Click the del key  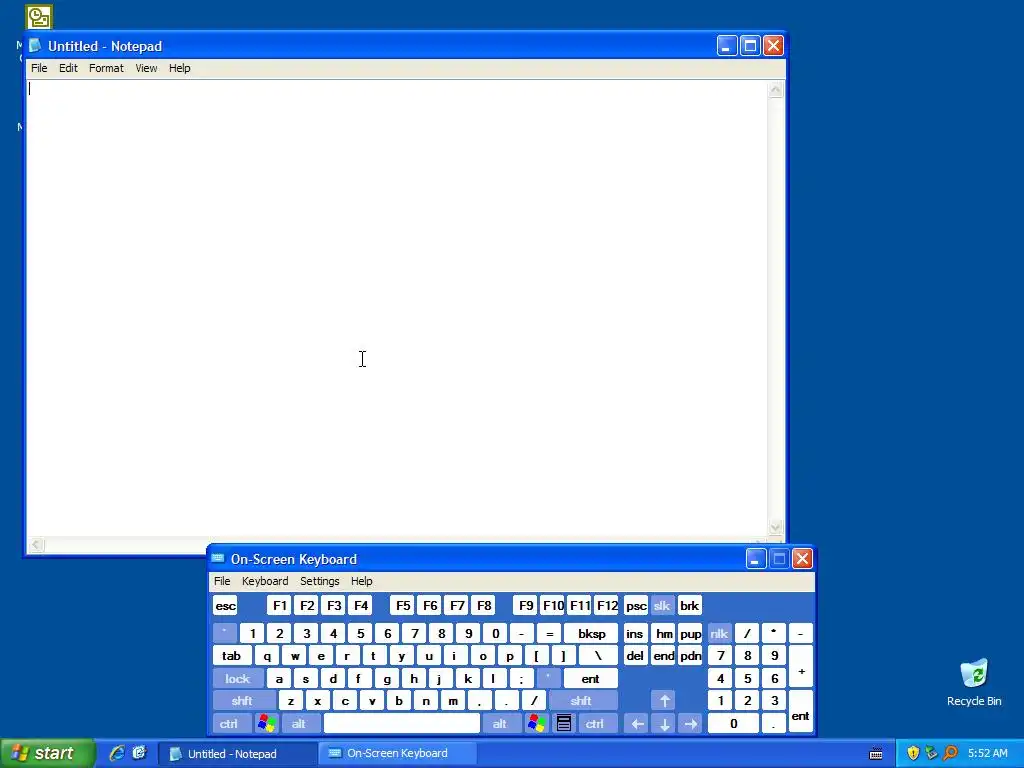[x=635, y=656]
